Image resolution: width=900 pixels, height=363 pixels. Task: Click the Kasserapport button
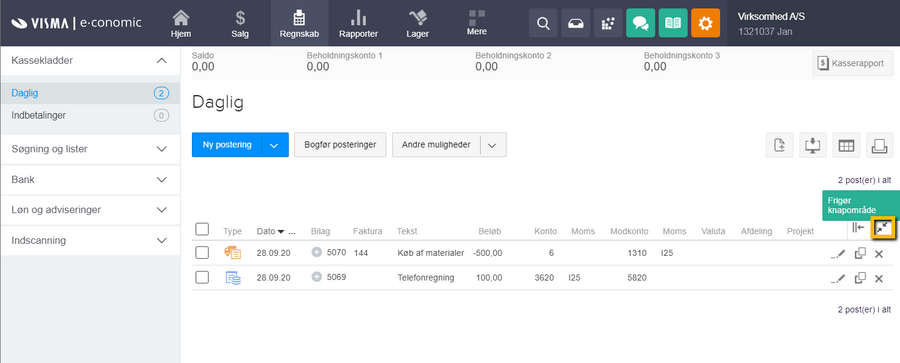[x=852, y=63]
